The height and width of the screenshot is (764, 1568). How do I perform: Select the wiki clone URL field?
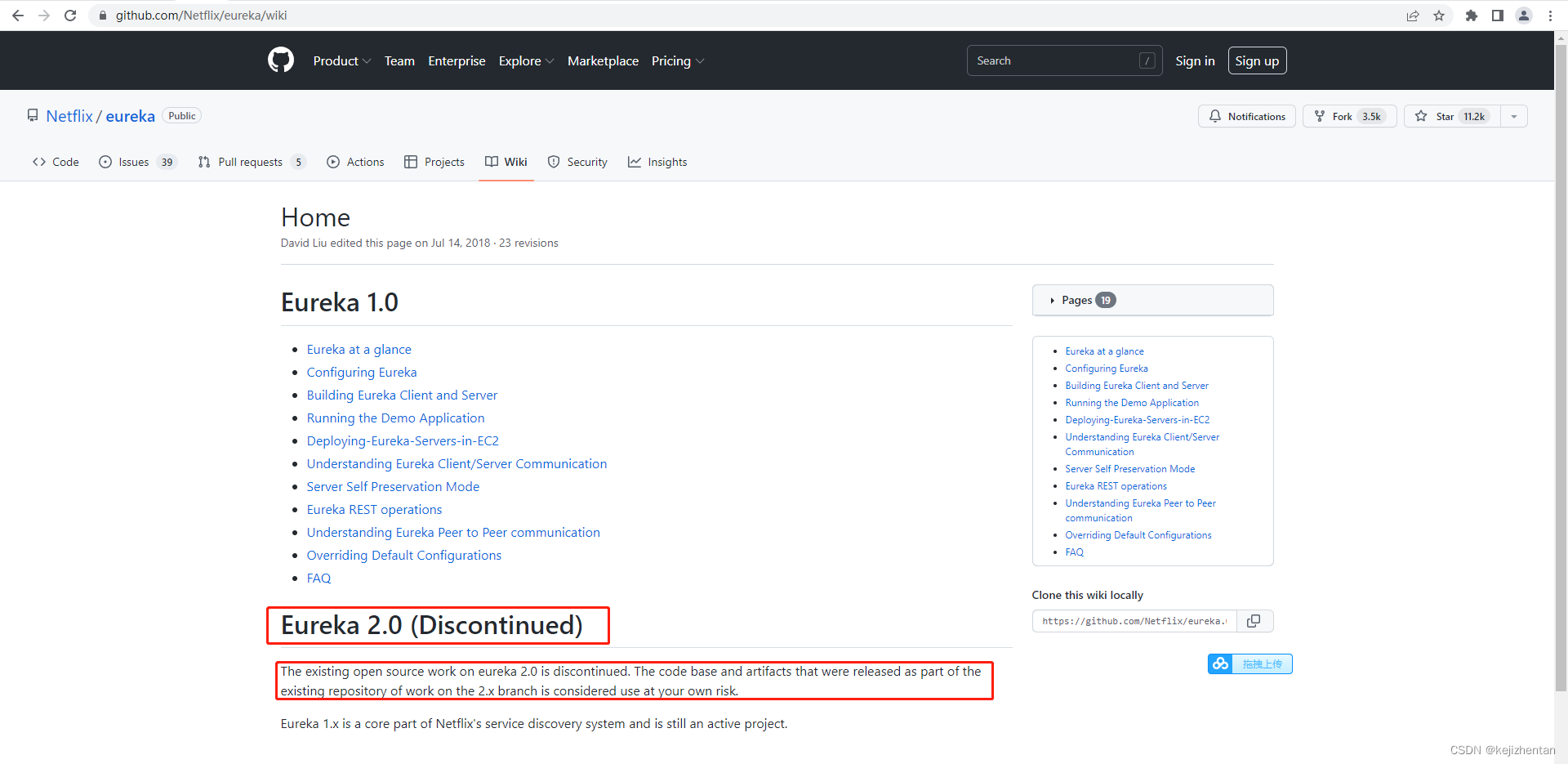click(1134, 621)
